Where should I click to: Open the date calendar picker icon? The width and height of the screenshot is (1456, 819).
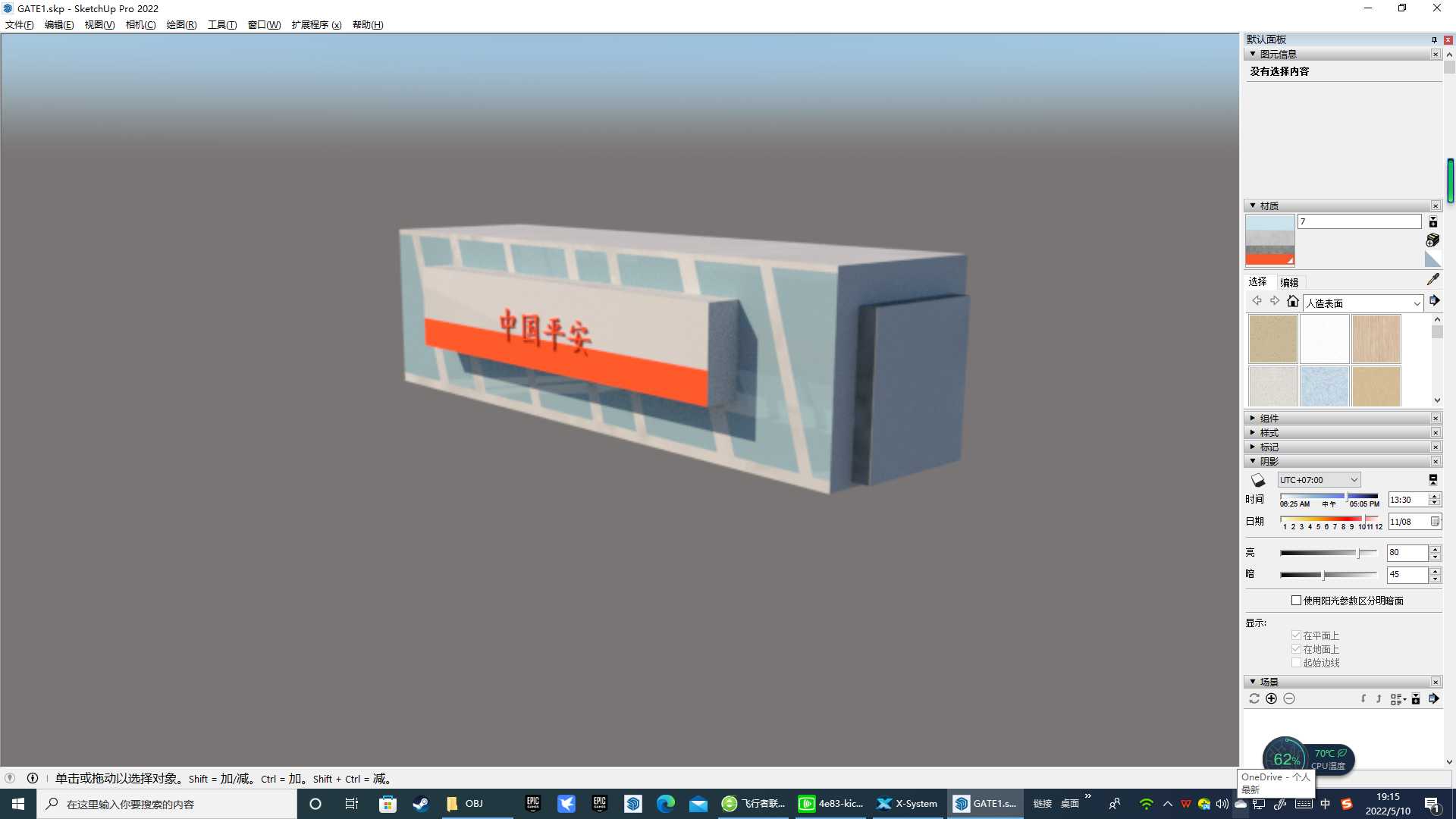pos(1435,522)
